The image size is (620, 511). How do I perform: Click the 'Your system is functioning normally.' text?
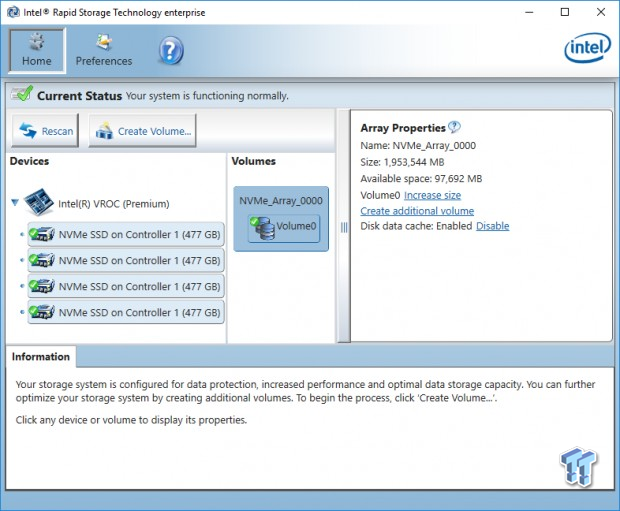click(207, 96)
